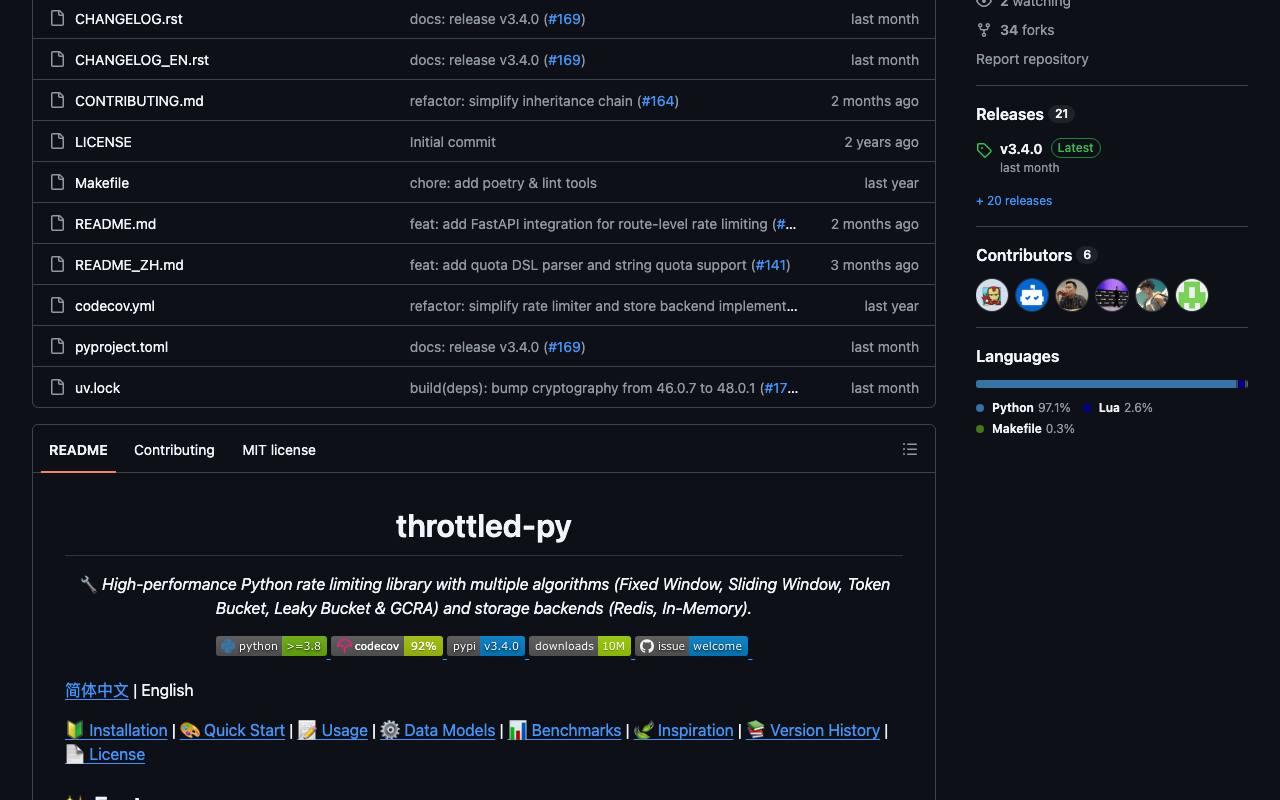This screenshot has width=1280, height=800.
Task: Open the MIT license tab
Action: coord(279,450)
